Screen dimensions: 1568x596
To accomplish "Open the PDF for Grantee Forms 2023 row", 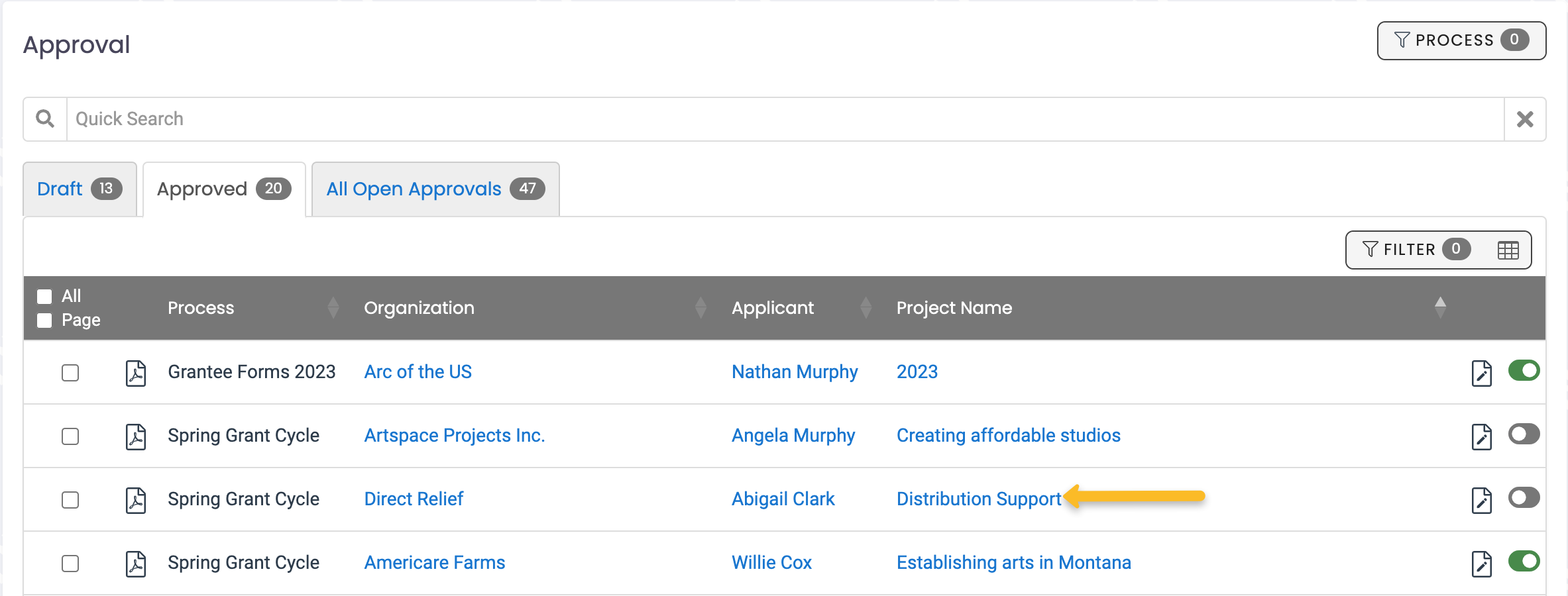I will point(136,372).
